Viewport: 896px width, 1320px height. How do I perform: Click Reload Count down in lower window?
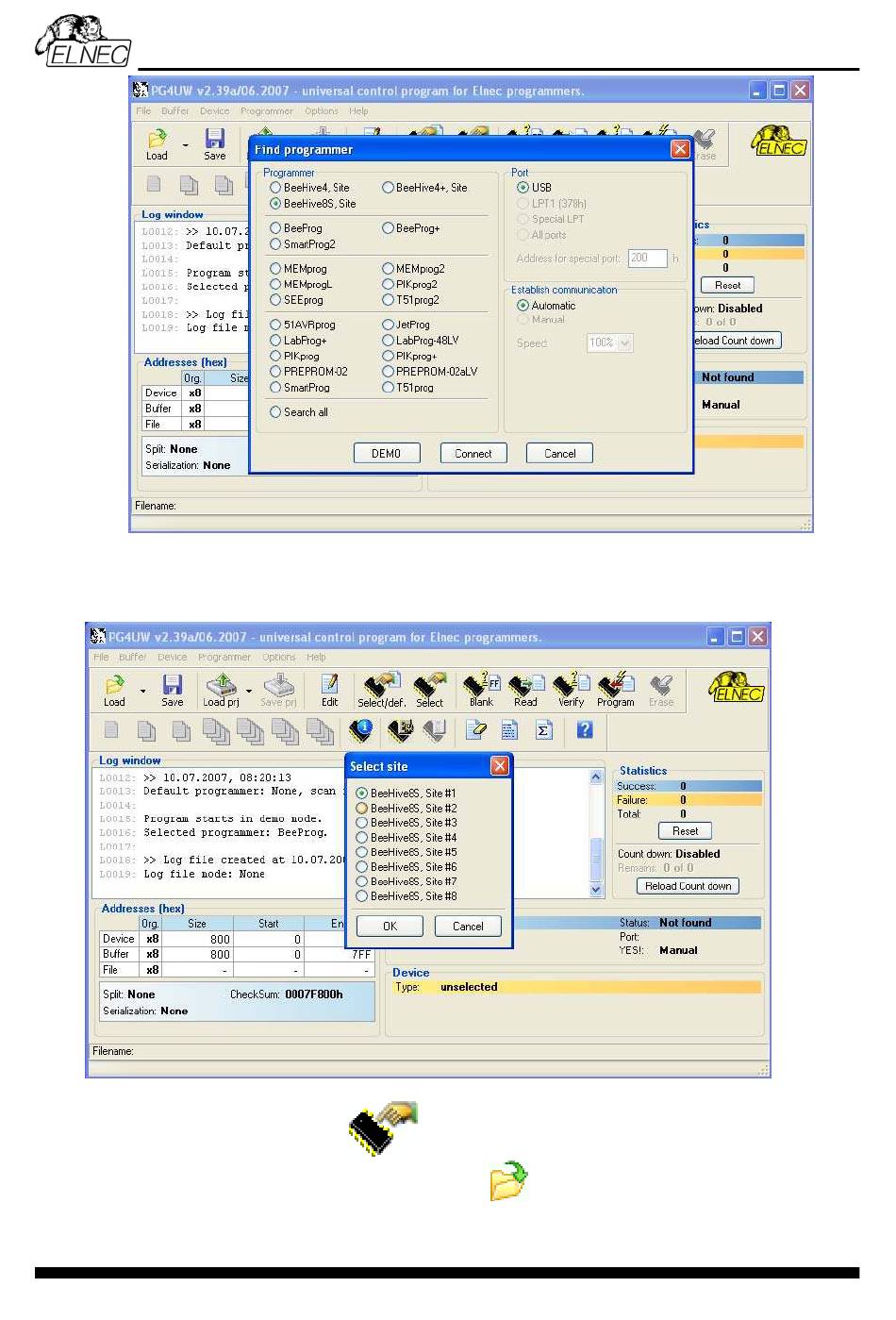pyautogui.click(x=689, y=886)
